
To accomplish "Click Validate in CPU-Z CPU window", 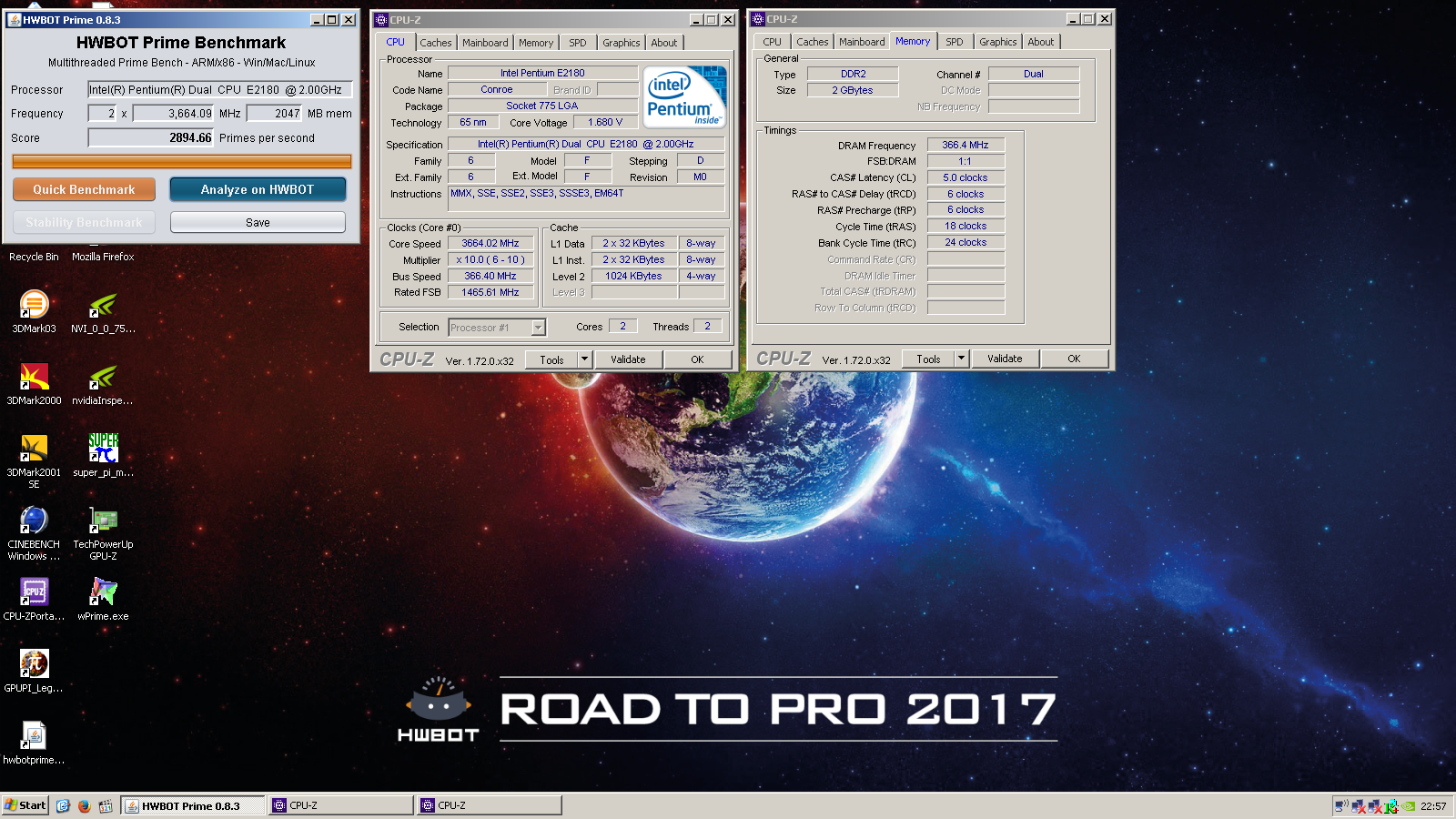I will (x=628, y=359).
